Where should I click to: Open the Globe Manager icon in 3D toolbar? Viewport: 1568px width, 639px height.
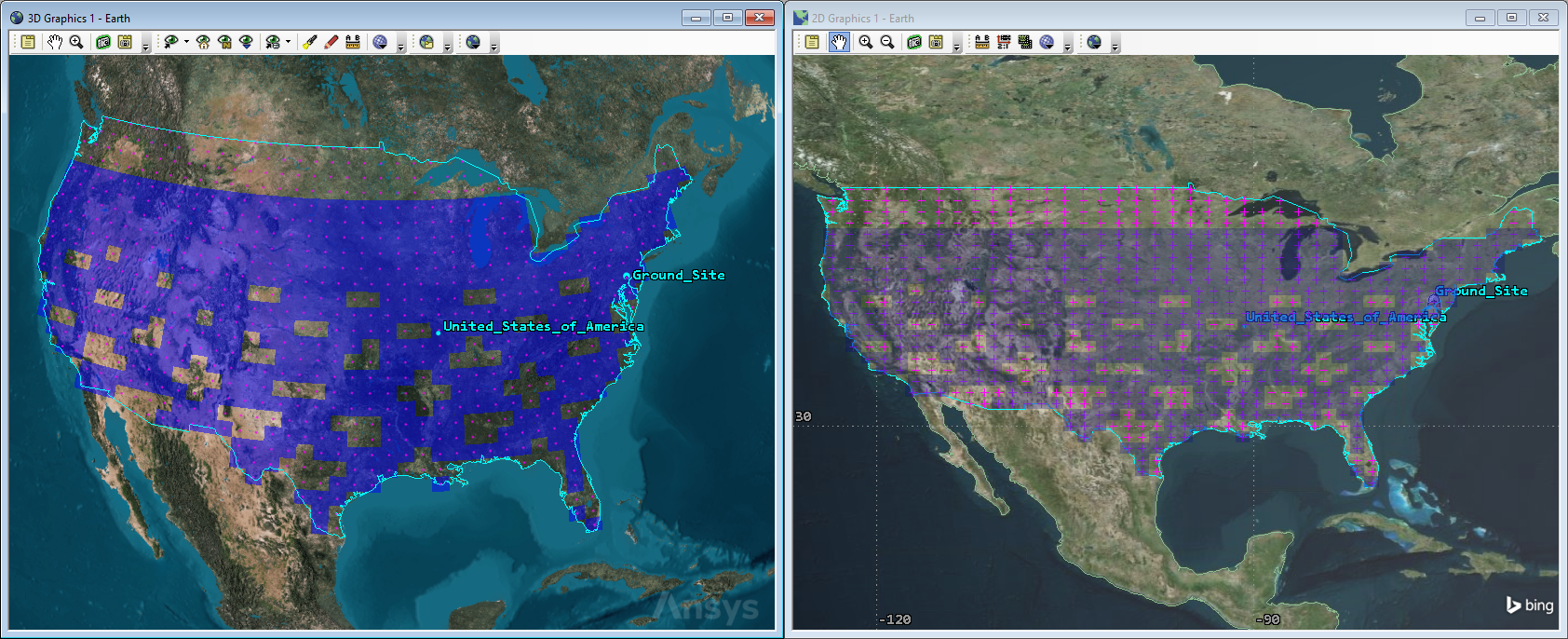[x=380, y=42]
